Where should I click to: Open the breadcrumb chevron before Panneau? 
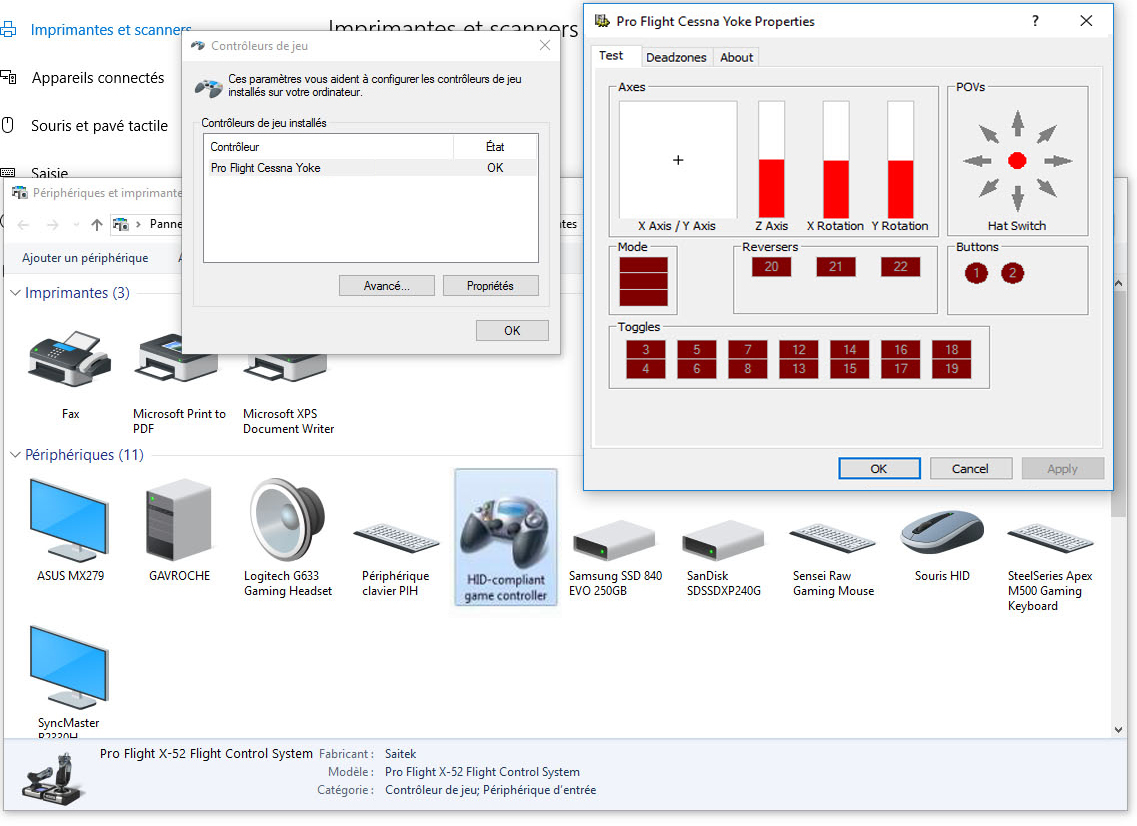(138, 224)
